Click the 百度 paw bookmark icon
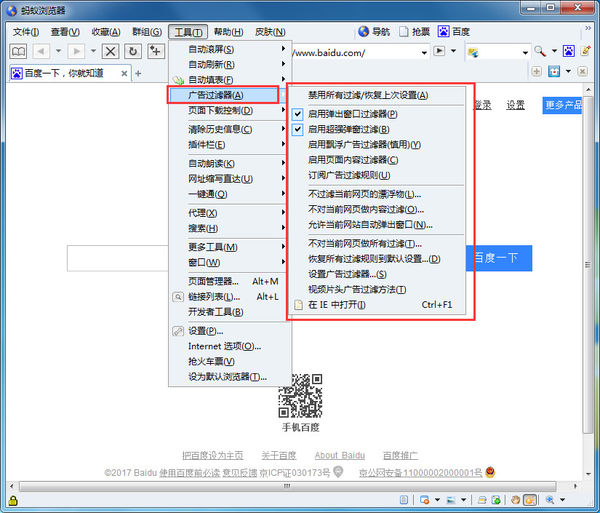 tap(443, 31)
